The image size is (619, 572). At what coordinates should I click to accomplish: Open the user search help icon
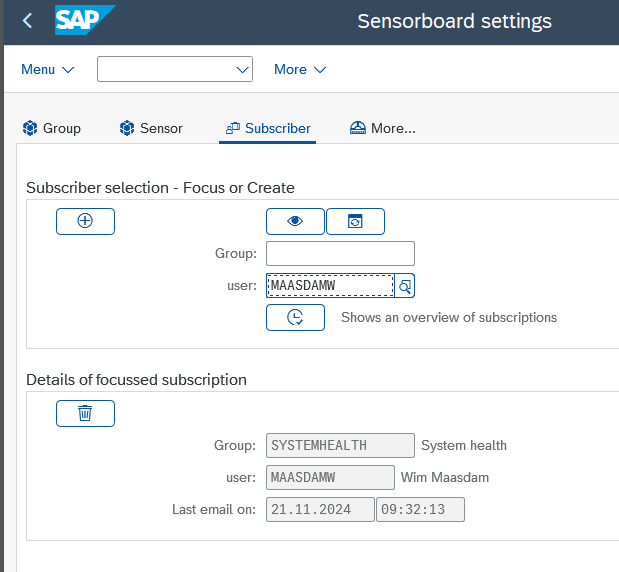[x=405, y=286]
